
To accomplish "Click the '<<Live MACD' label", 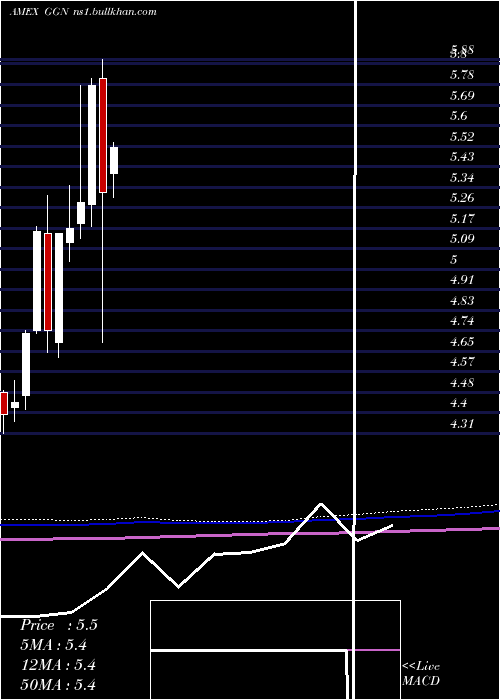I will pos(421,673).
